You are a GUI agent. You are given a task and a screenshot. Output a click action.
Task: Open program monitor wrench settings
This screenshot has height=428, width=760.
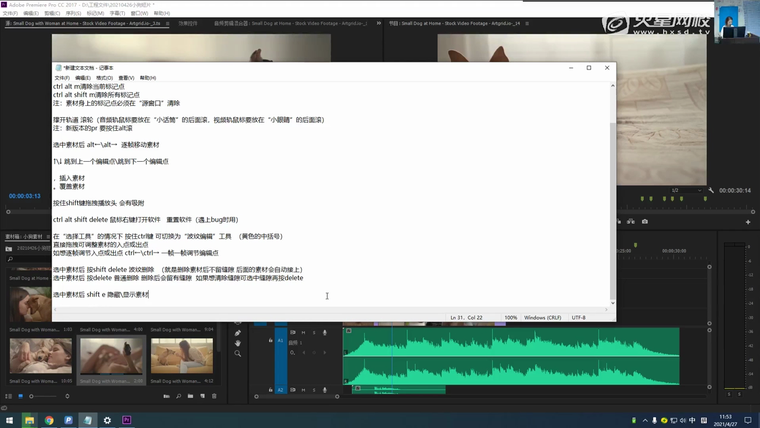pos(711,190)
